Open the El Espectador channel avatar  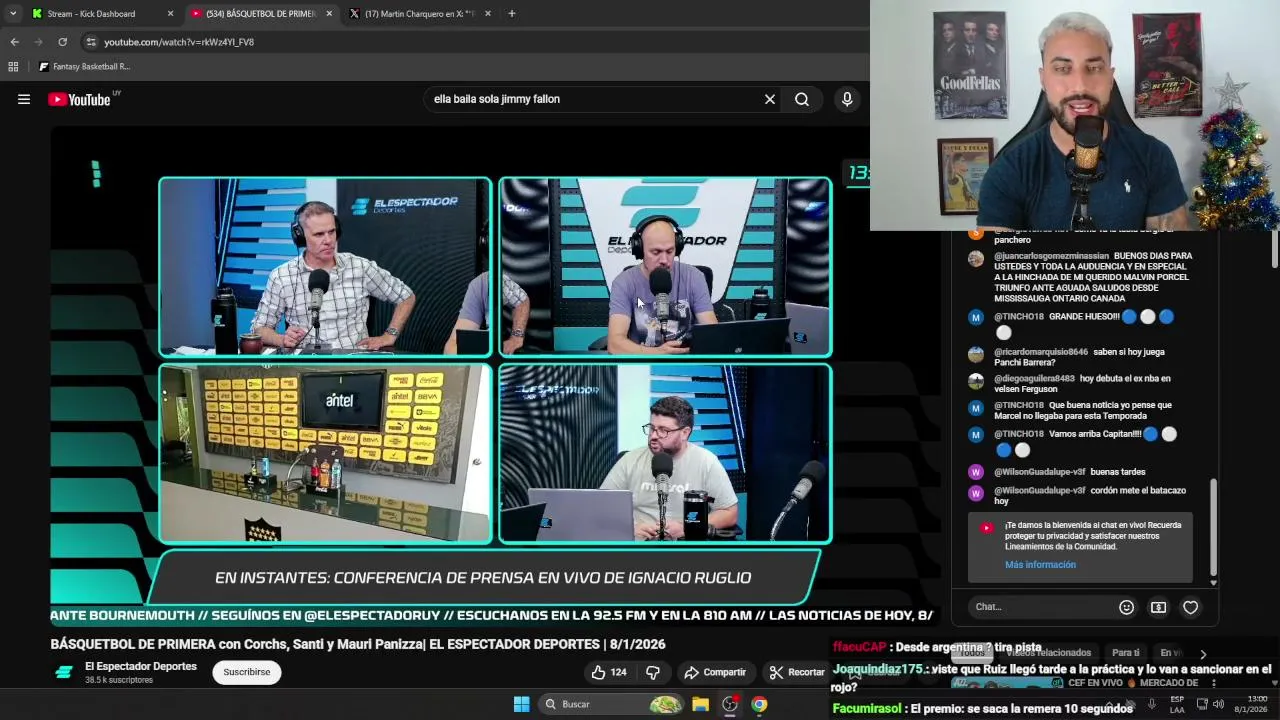point(64,672)
